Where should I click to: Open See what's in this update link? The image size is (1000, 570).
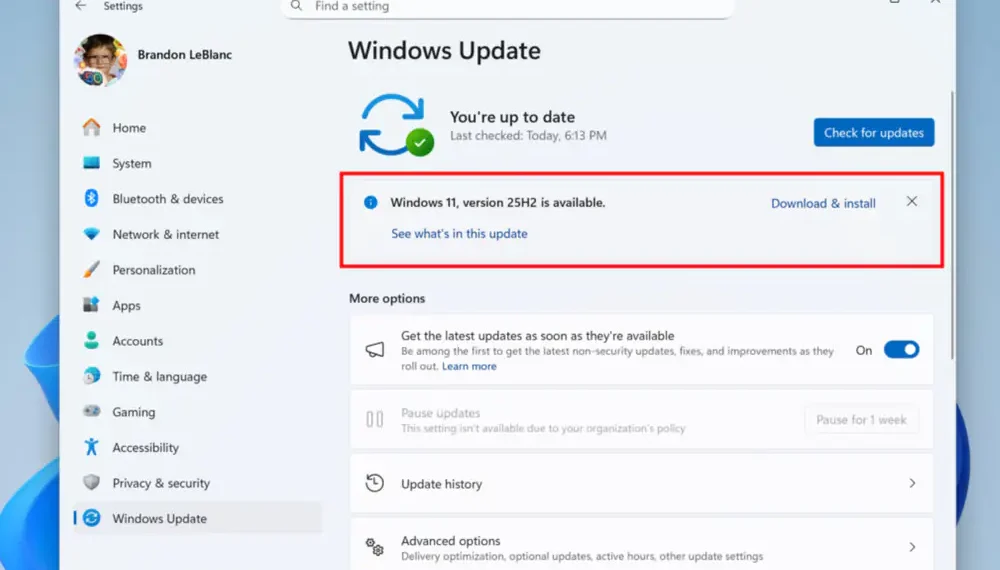pos(459,234)
